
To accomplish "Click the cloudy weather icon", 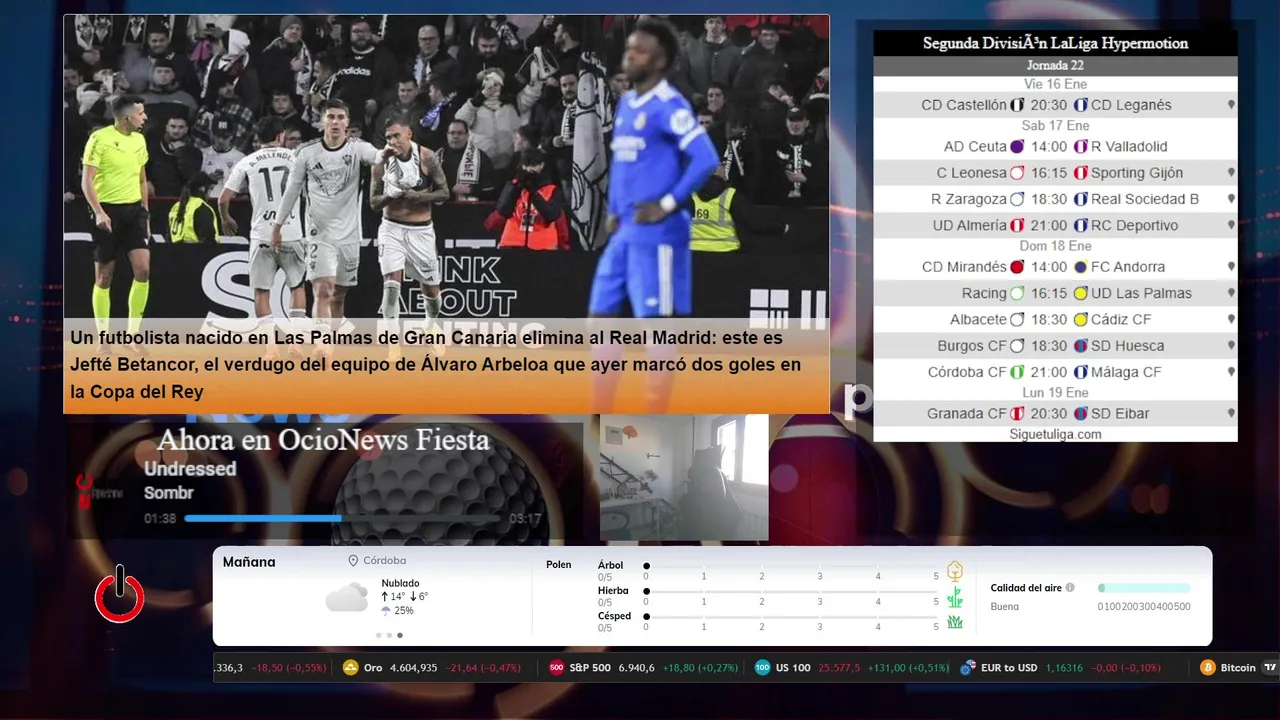I will [x=347, y=598].
